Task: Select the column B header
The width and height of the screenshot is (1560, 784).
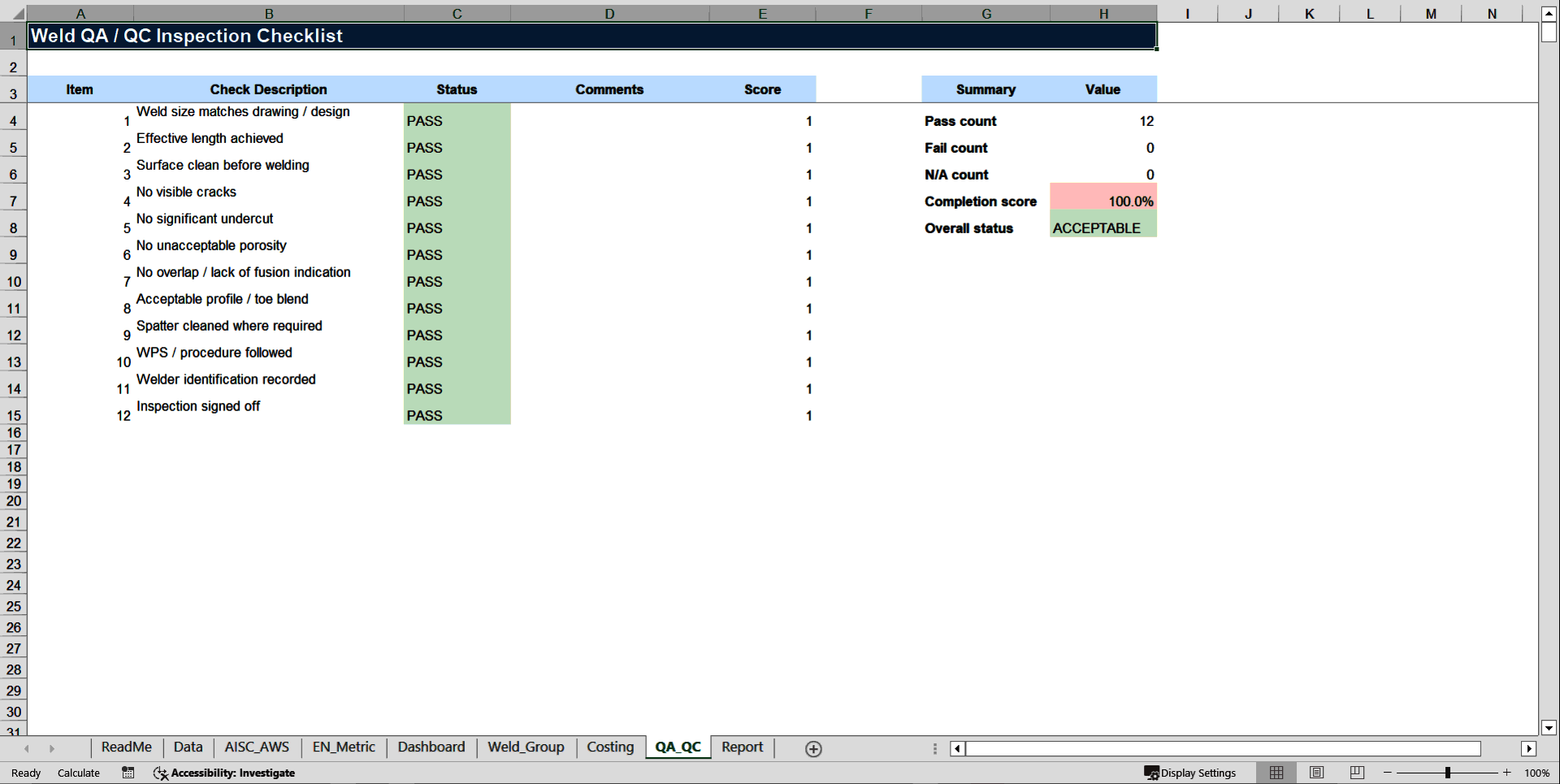Action: 268,13
